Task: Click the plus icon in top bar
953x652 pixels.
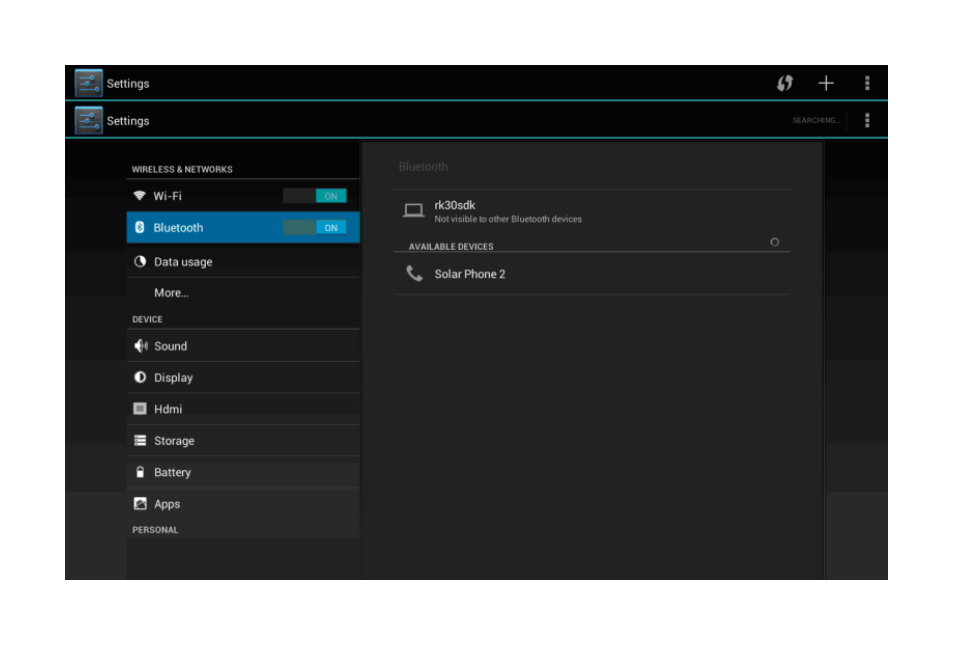Action: click(x=825, y=83)
